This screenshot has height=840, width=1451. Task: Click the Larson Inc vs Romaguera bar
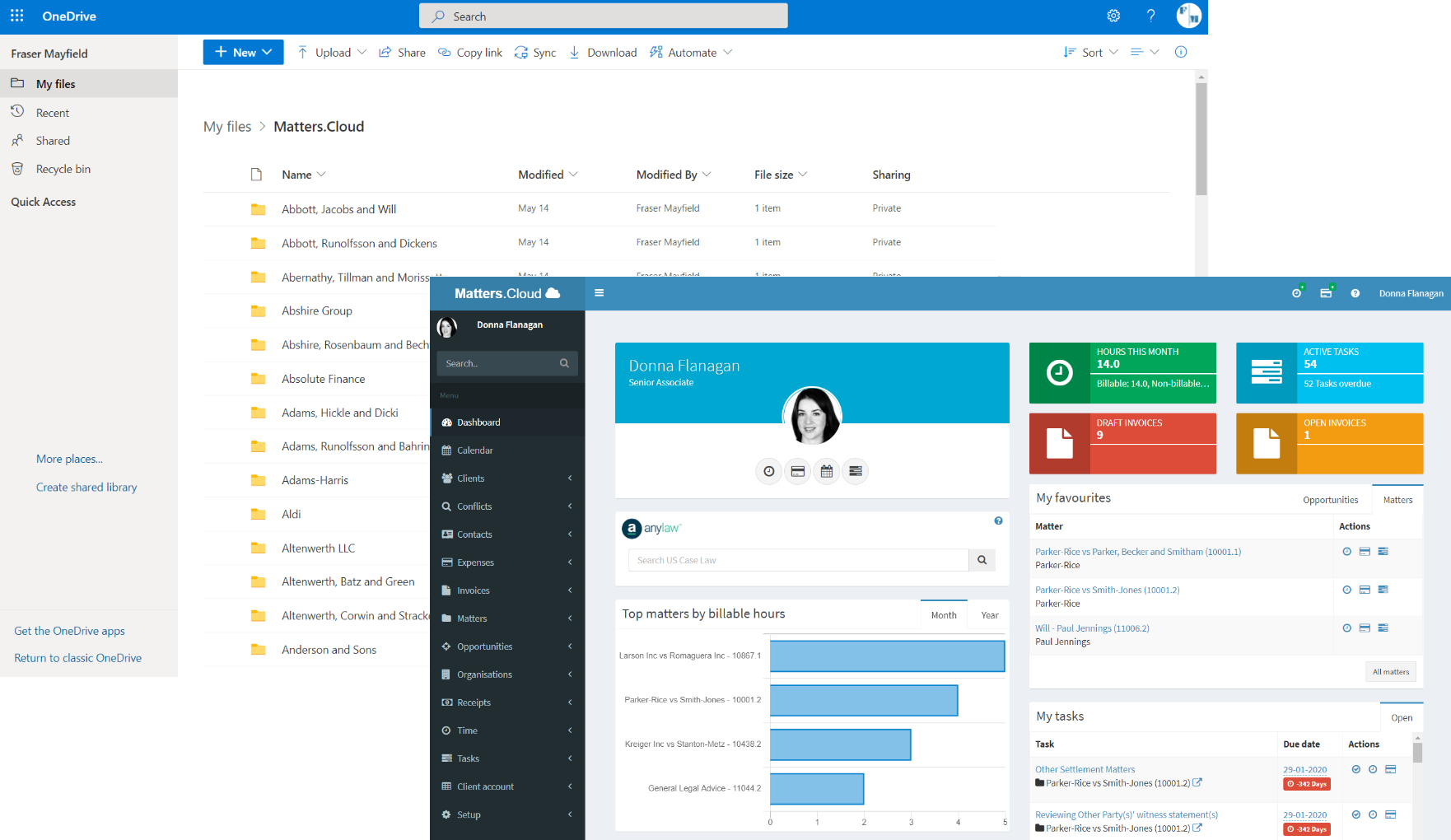pos(887,656)
